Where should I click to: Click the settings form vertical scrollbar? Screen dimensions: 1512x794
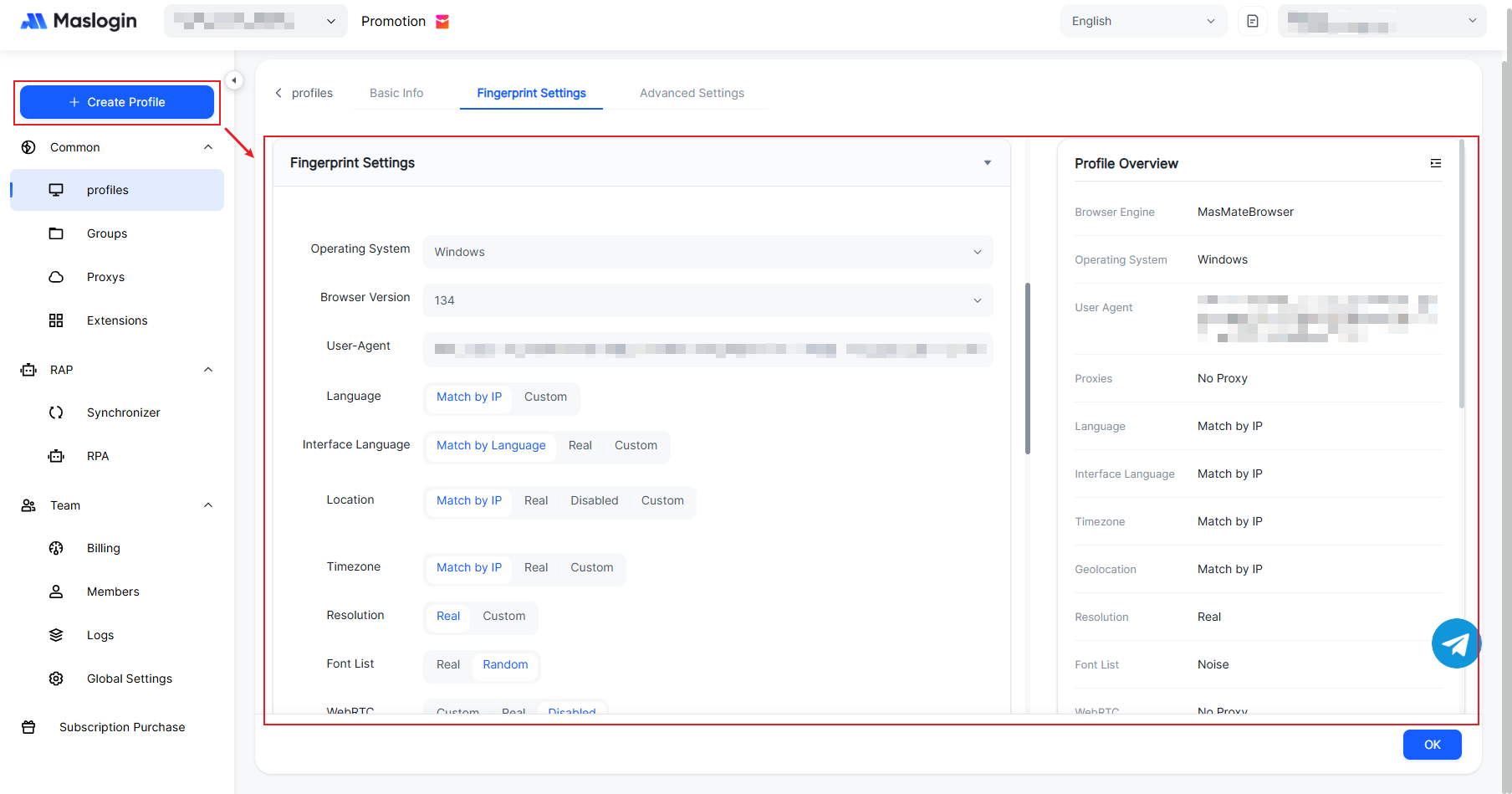coord(1027,368)
